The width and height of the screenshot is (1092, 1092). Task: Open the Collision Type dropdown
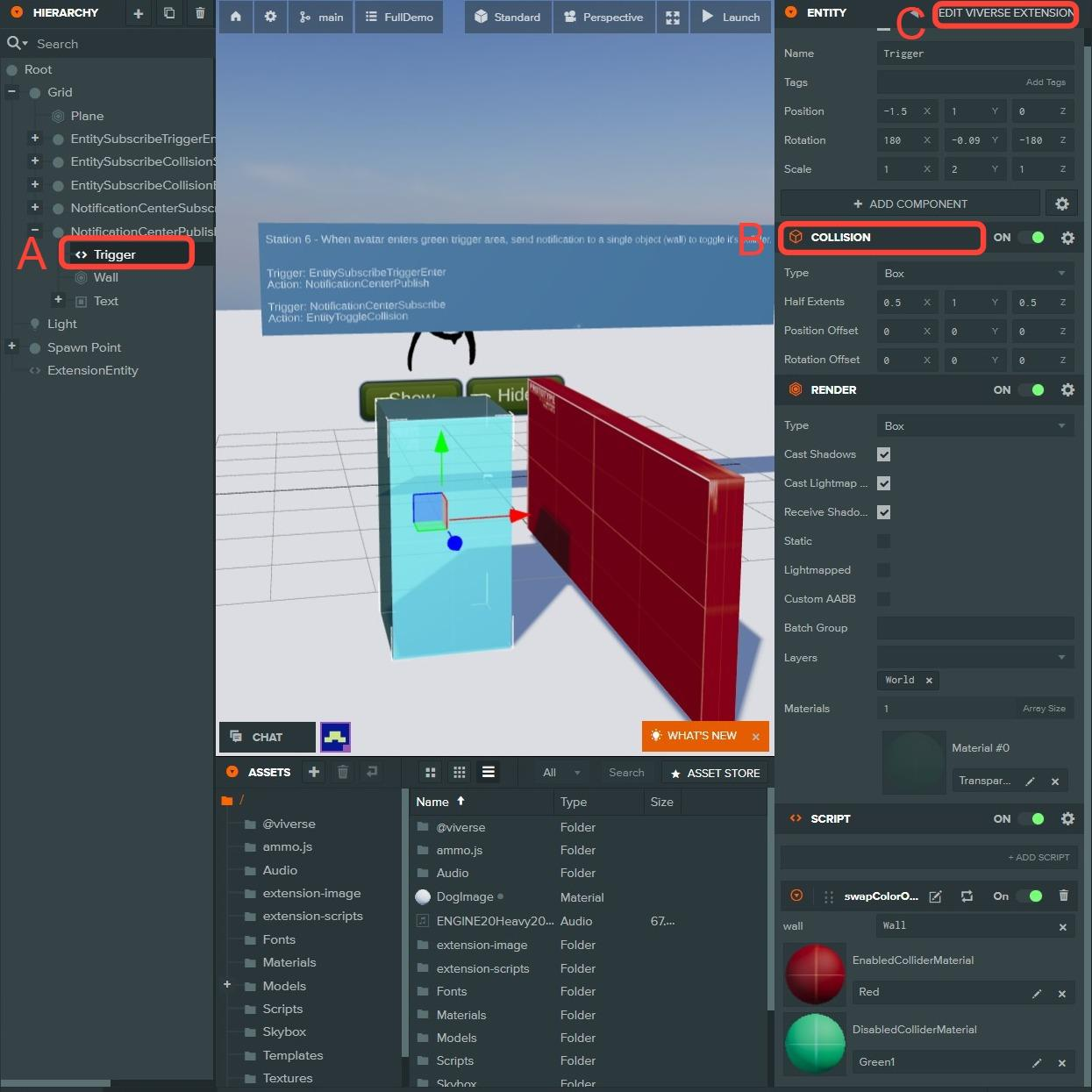[975, 274]
